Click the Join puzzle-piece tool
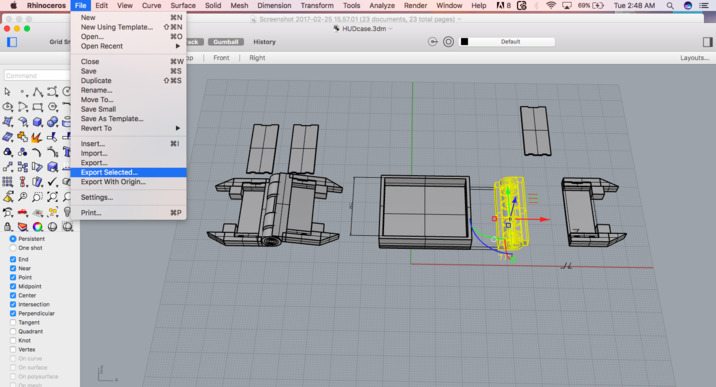Viewport: 716px width, 387px height. (23, 137)
